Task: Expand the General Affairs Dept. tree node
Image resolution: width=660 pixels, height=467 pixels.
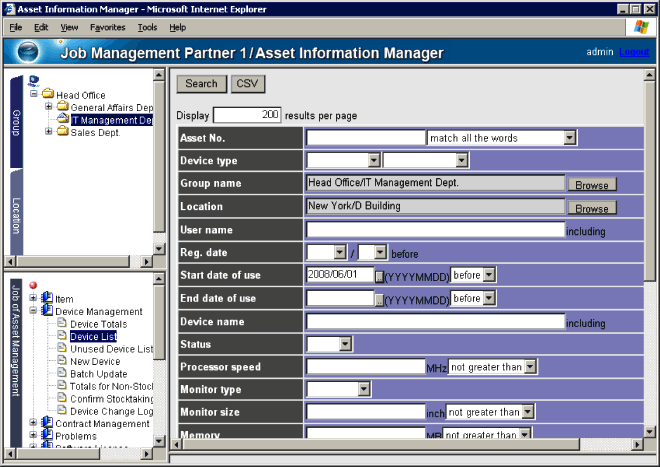Action: pos(49,107)
